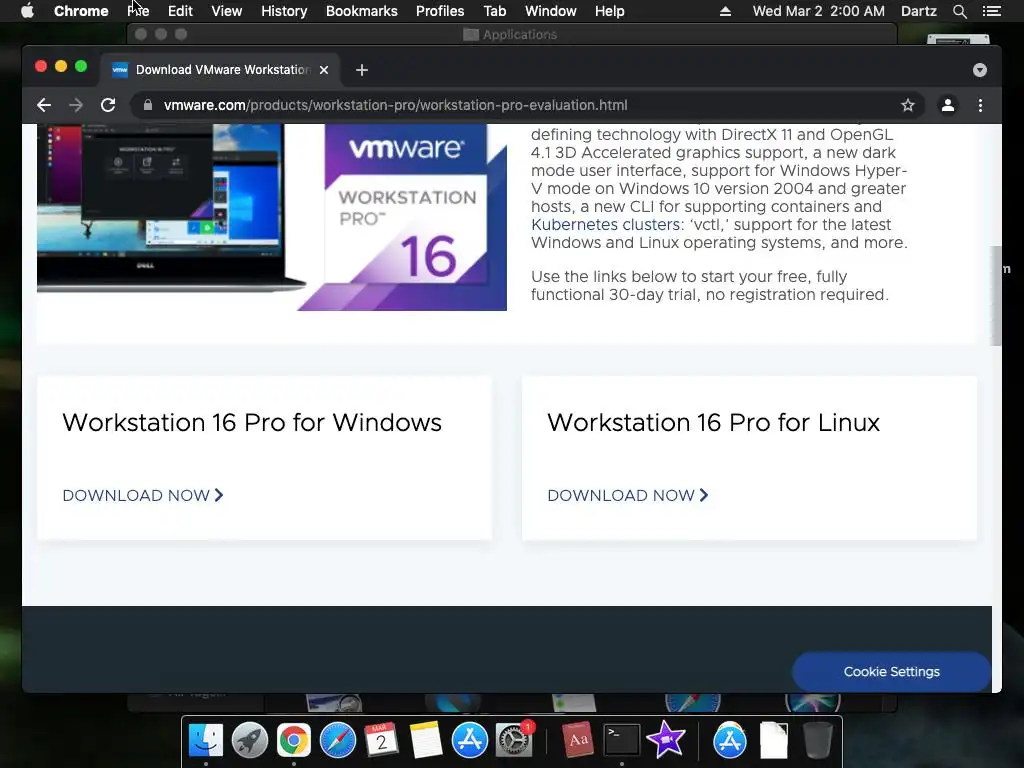Open the Window menu
This screenshot has height=768, width=1024.
coord(551,11)
